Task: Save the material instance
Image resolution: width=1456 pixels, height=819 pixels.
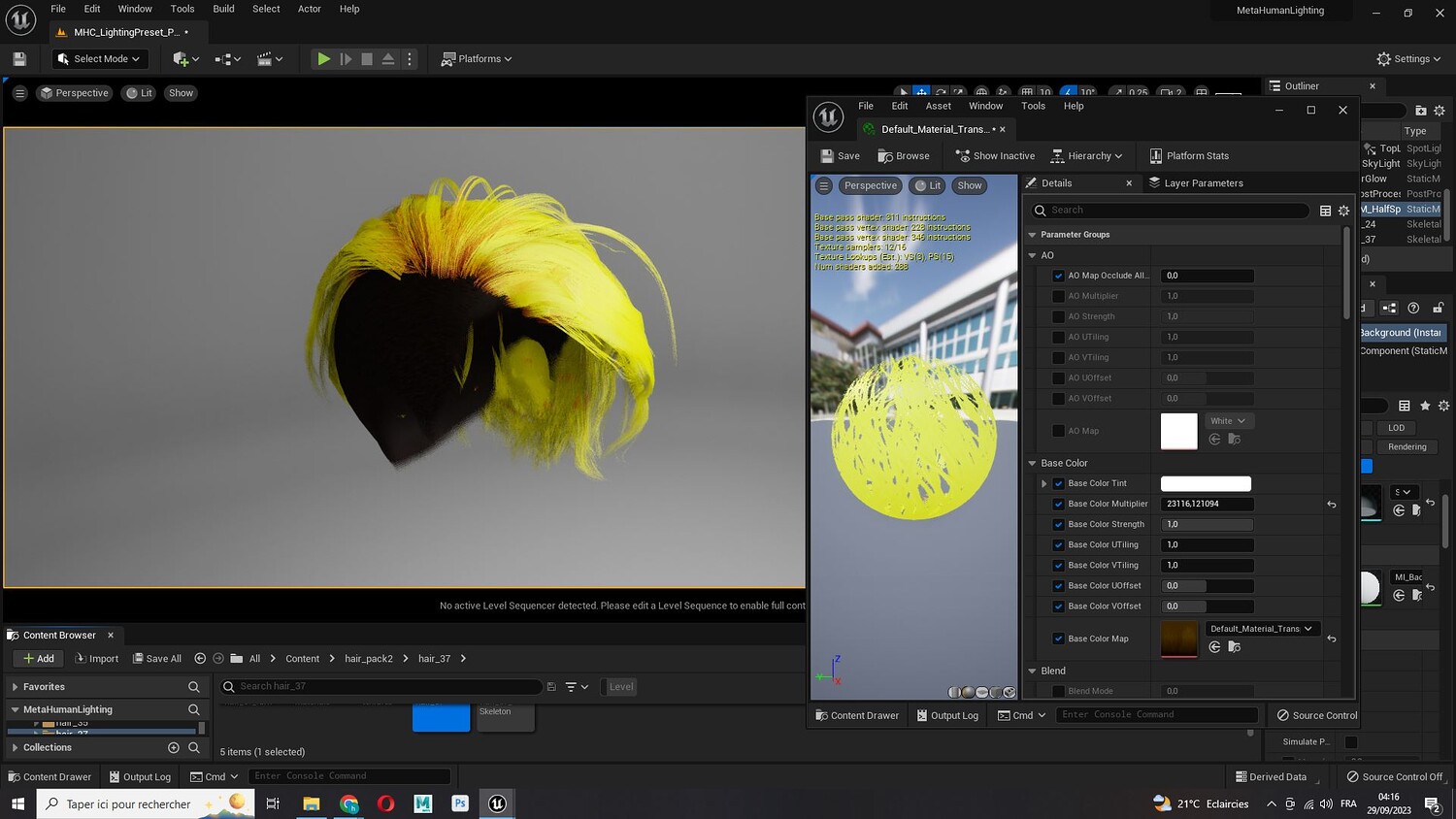Action: 840,156
